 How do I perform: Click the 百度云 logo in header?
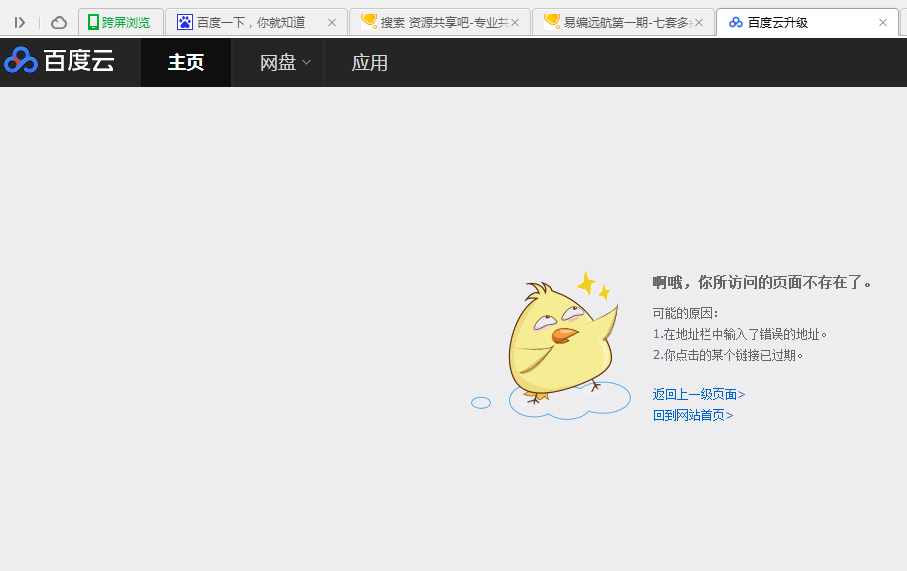coord(60,61)
